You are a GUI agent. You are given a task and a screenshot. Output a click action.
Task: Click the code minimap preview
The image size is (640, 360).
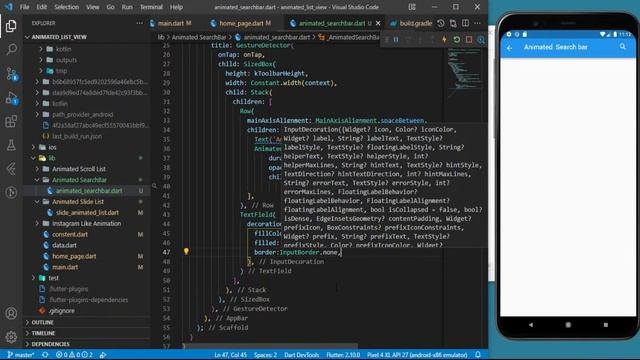[464, 73]
